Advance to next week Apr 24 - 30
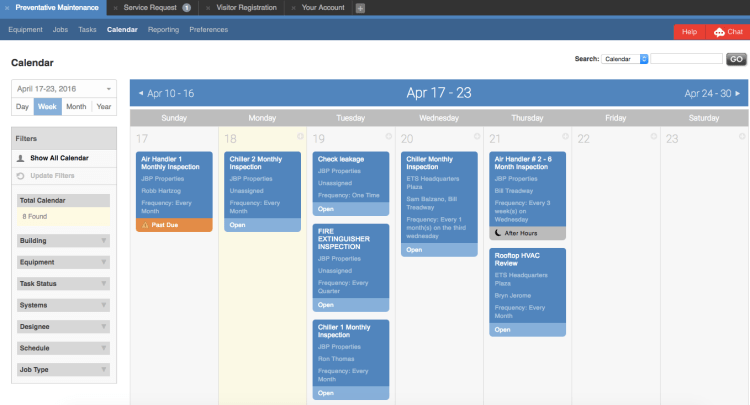The image size is (750, 405). tap(712, 93)
